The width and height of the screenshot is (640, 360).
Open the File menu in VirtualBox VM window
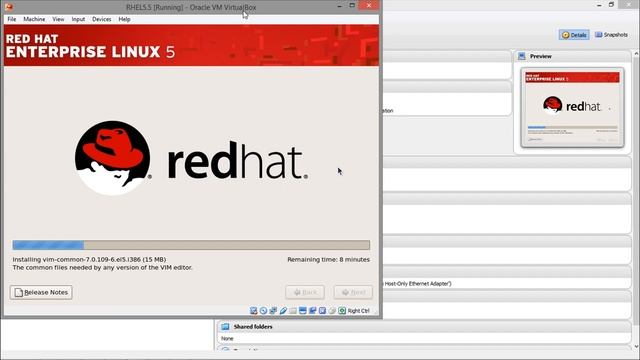[x=12, y=19]
